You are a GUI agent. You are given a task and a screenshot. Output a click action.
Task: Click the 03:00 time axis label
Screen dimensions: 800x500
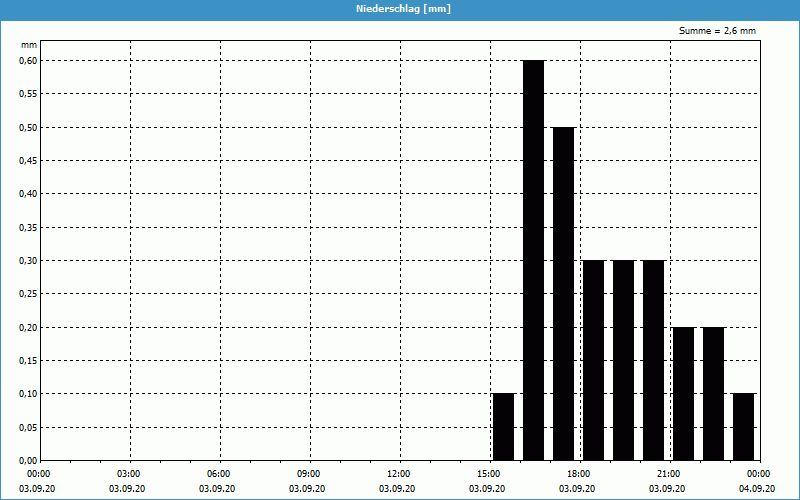click(x=131, y=474)
